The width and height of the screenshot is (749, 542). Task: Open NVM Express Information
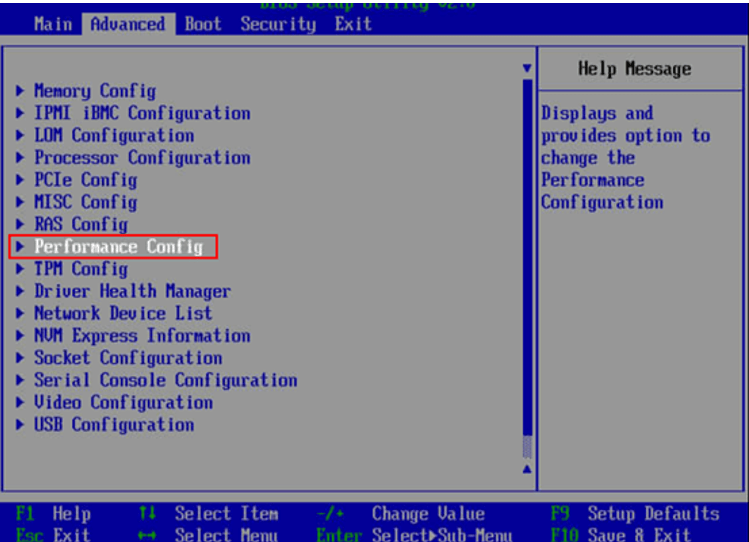[x=142, y=336]
